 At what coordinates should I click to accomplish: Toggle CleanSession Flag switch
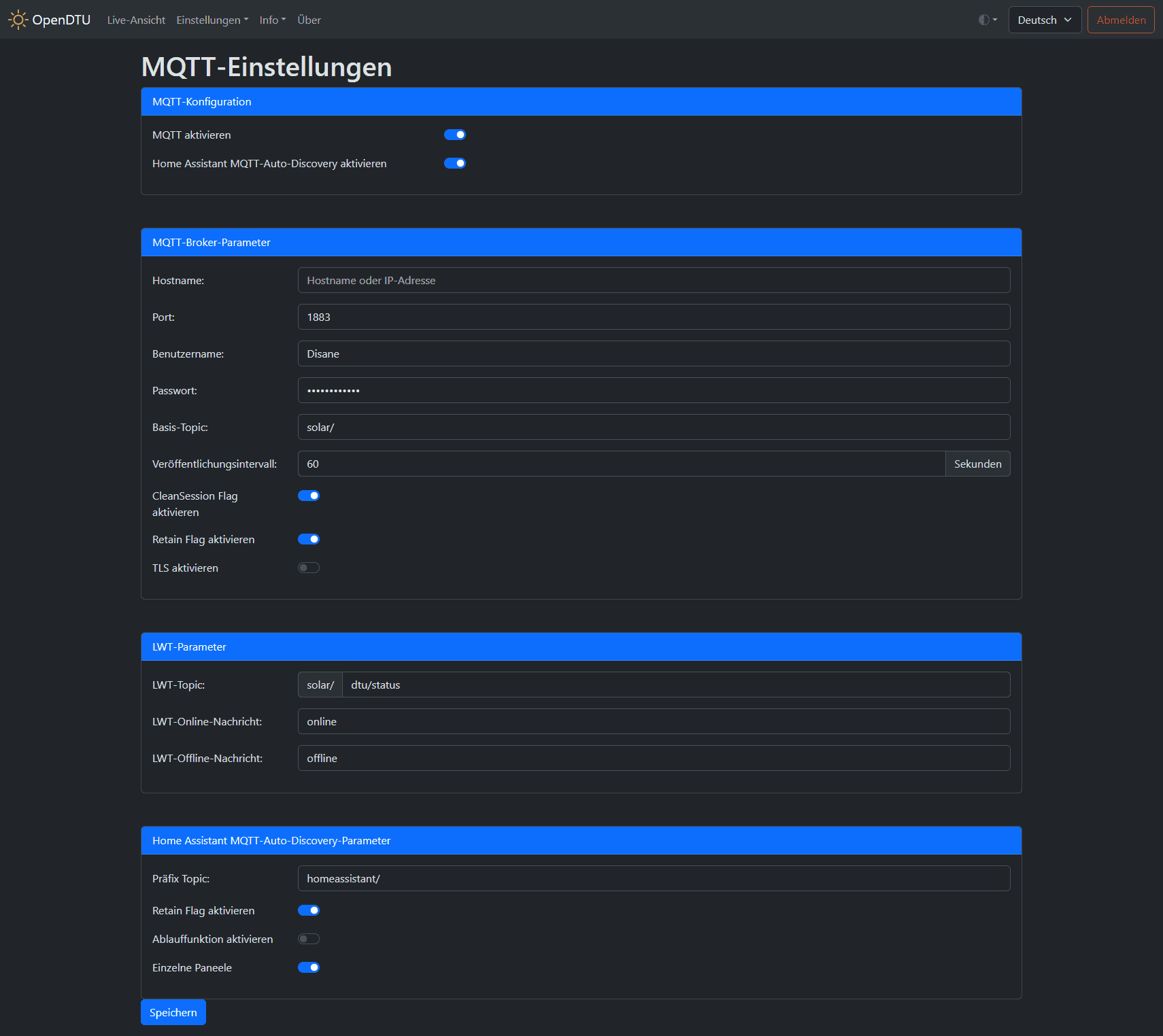308,496
